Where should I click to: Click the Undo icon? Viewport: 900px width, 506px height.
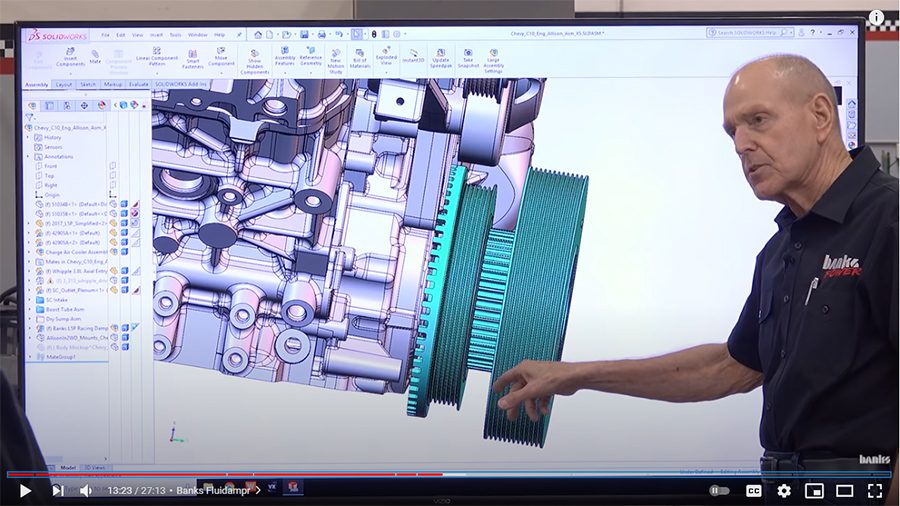coord(339,34)
